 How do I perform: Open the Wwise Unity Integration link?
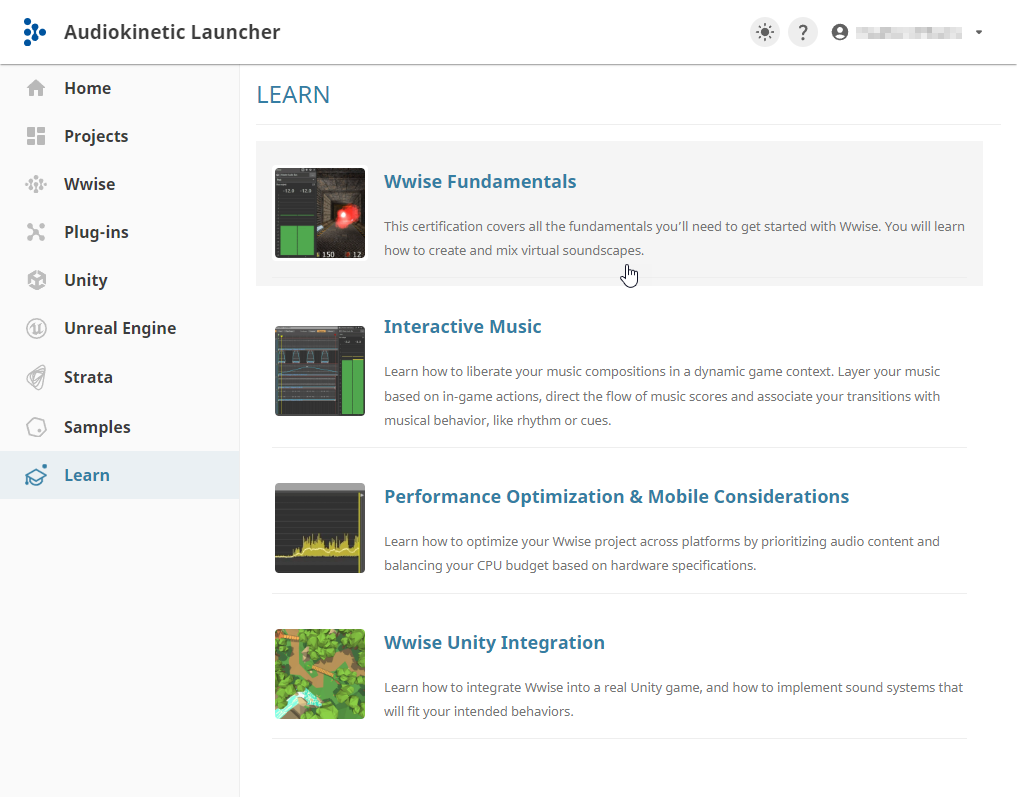(x=494, y=643)
